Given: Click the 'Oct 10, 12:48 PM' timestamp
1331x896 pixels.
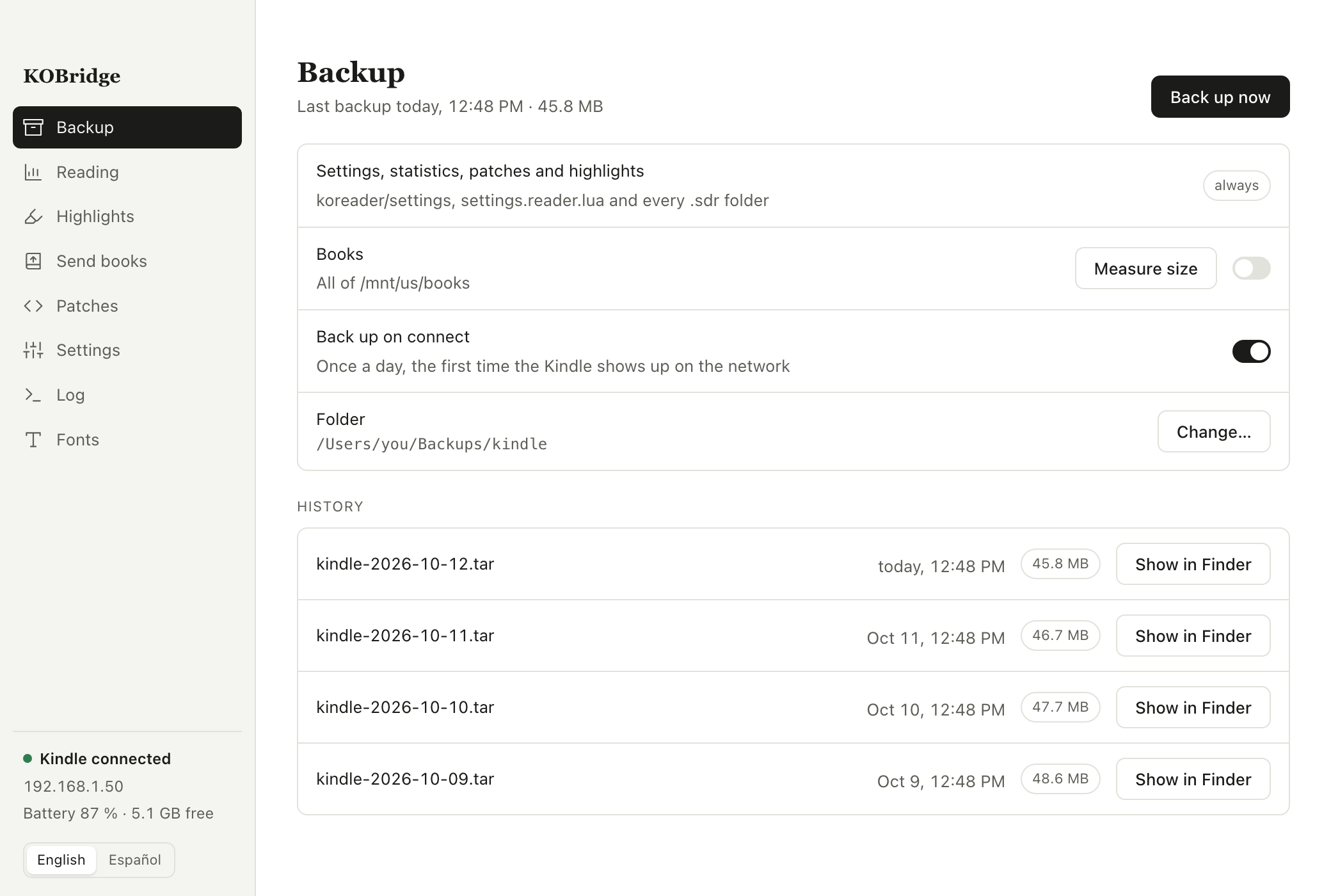Looking at the screenshot, I should (936, 710).
